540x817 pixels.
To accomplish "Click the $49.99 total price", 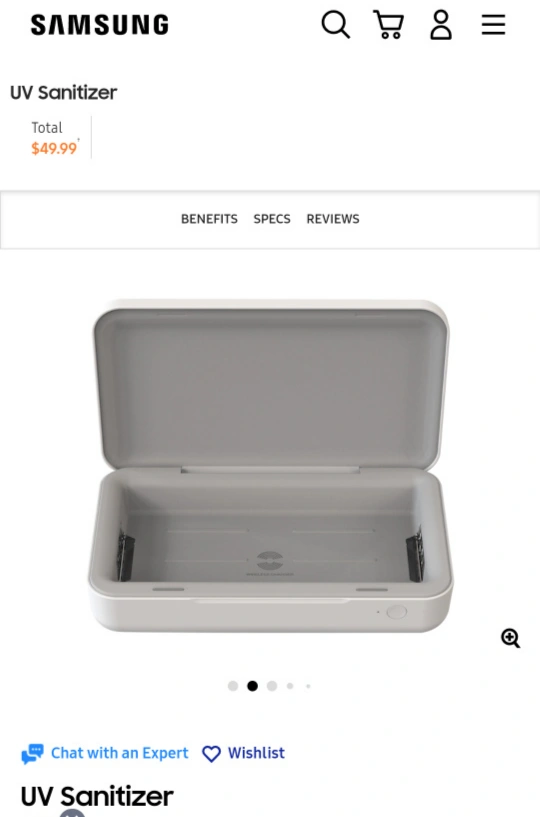I will coord(54,148).
